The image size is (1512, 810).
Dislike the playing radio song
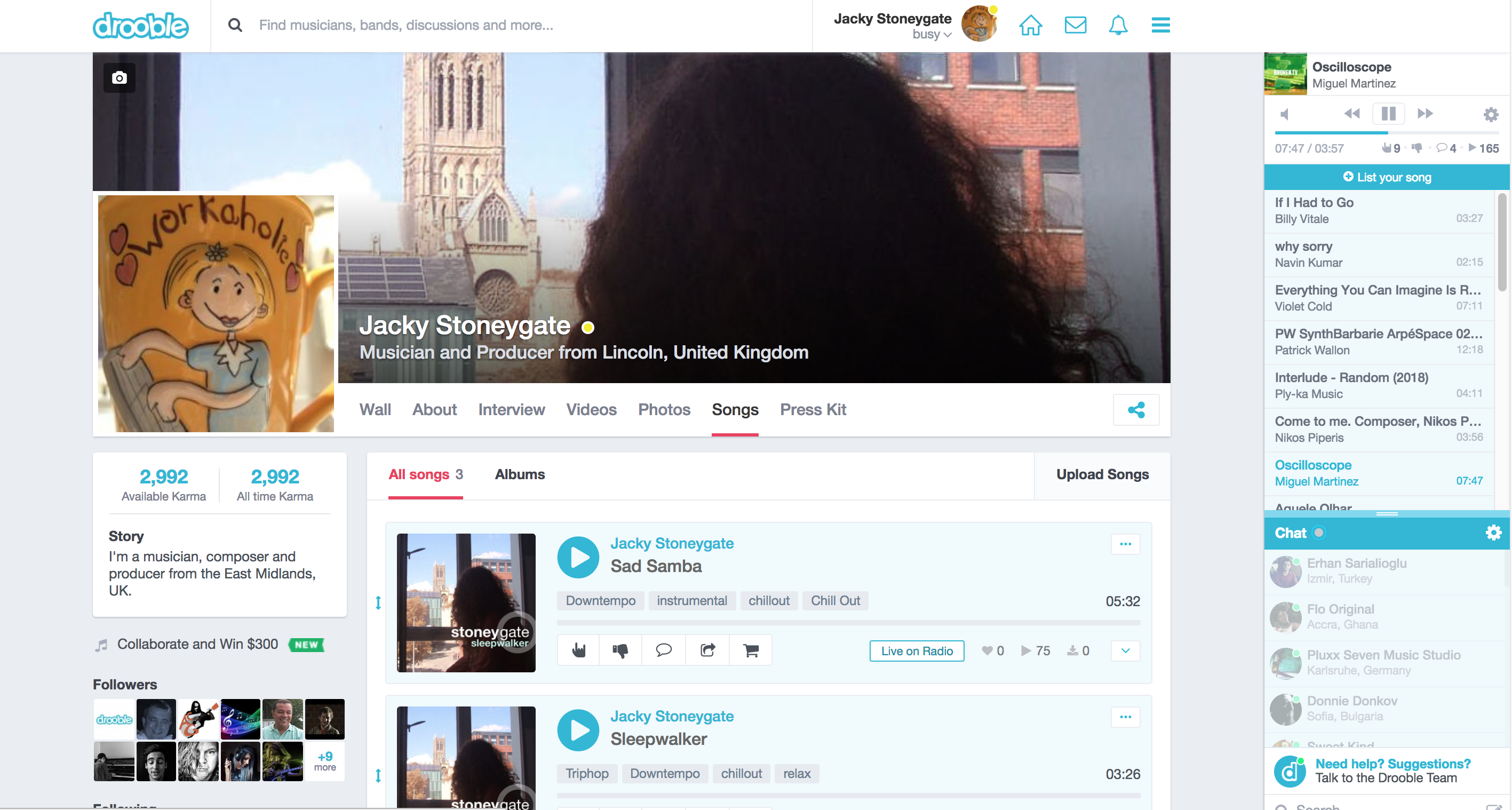tap(1417, 148)
